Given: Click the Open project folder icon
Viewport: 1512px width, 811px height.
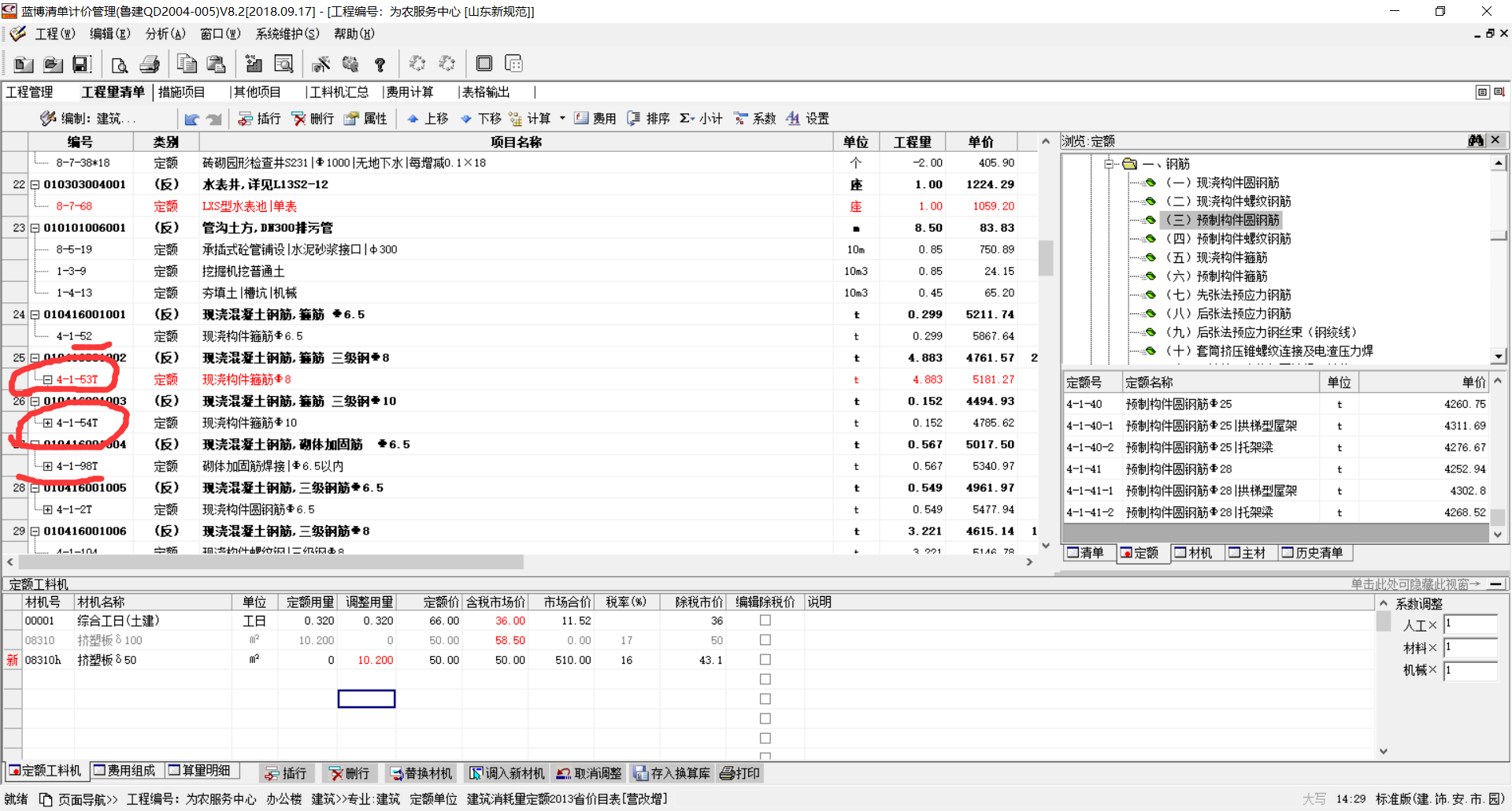Looking at the screenshot, I should (53, 64).
